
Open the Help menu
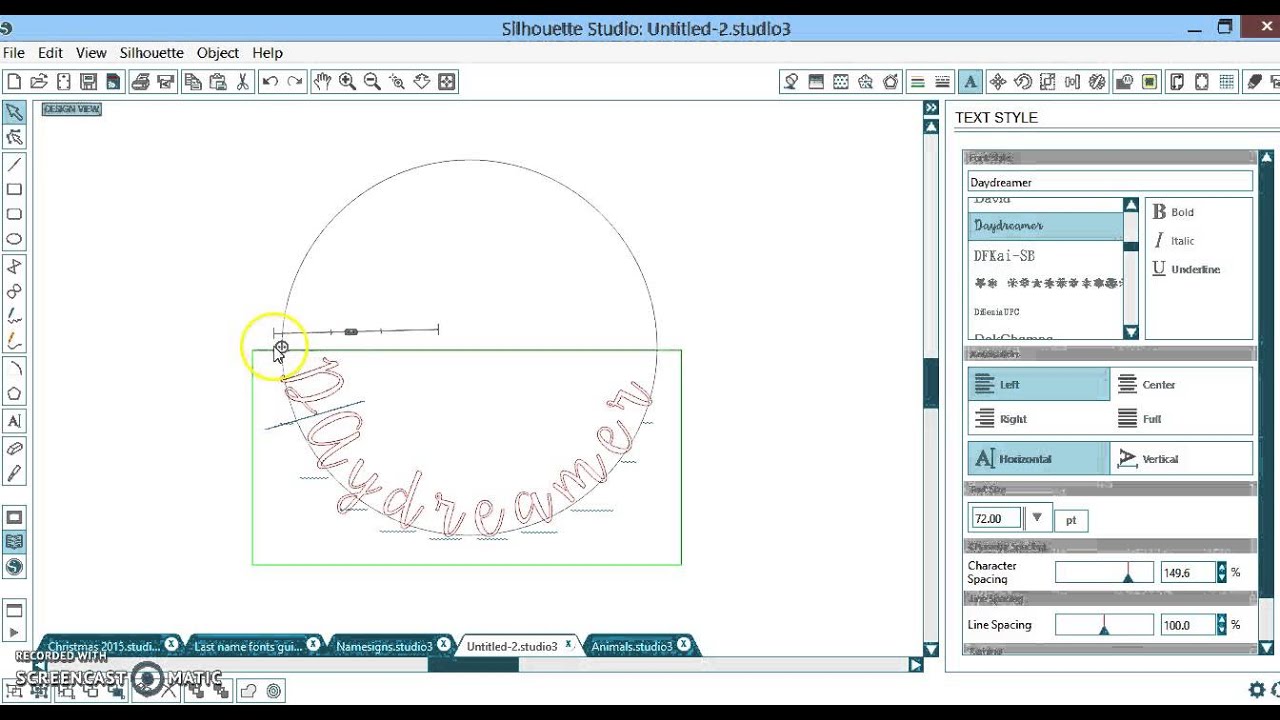tap(267, 53)
